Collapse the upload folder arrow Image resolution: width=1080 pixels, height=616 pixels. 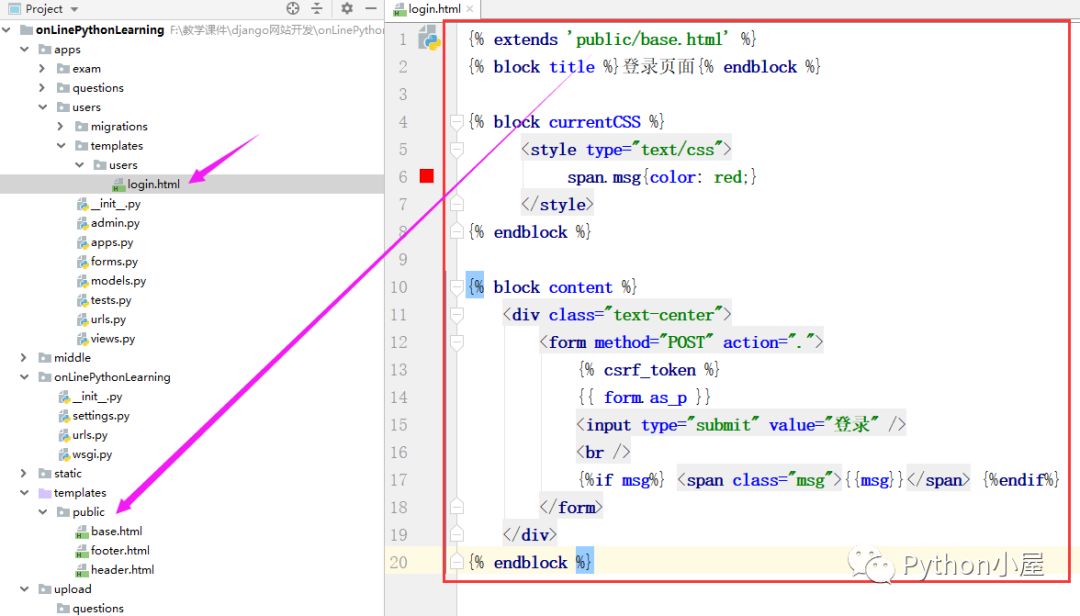(x=24, y=589)
